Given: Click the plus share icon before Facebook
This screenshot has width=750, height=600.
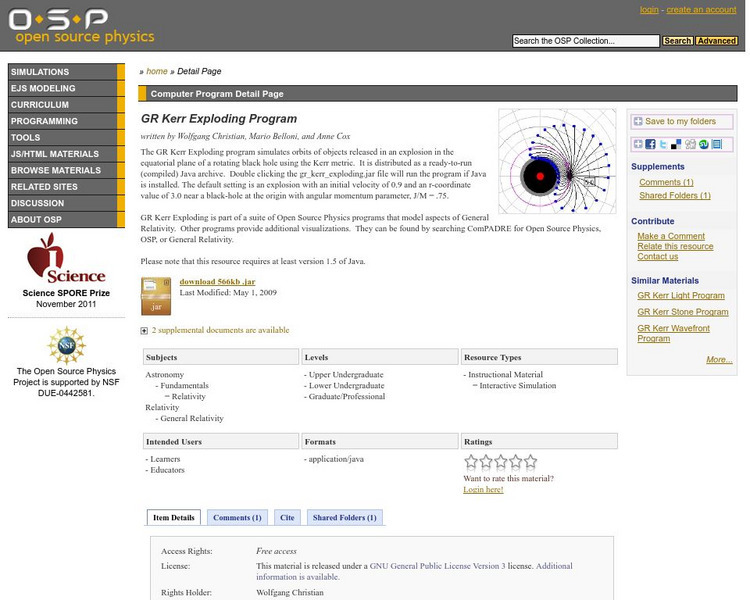Looking at the screenshot, I should (x=638, y=144).
